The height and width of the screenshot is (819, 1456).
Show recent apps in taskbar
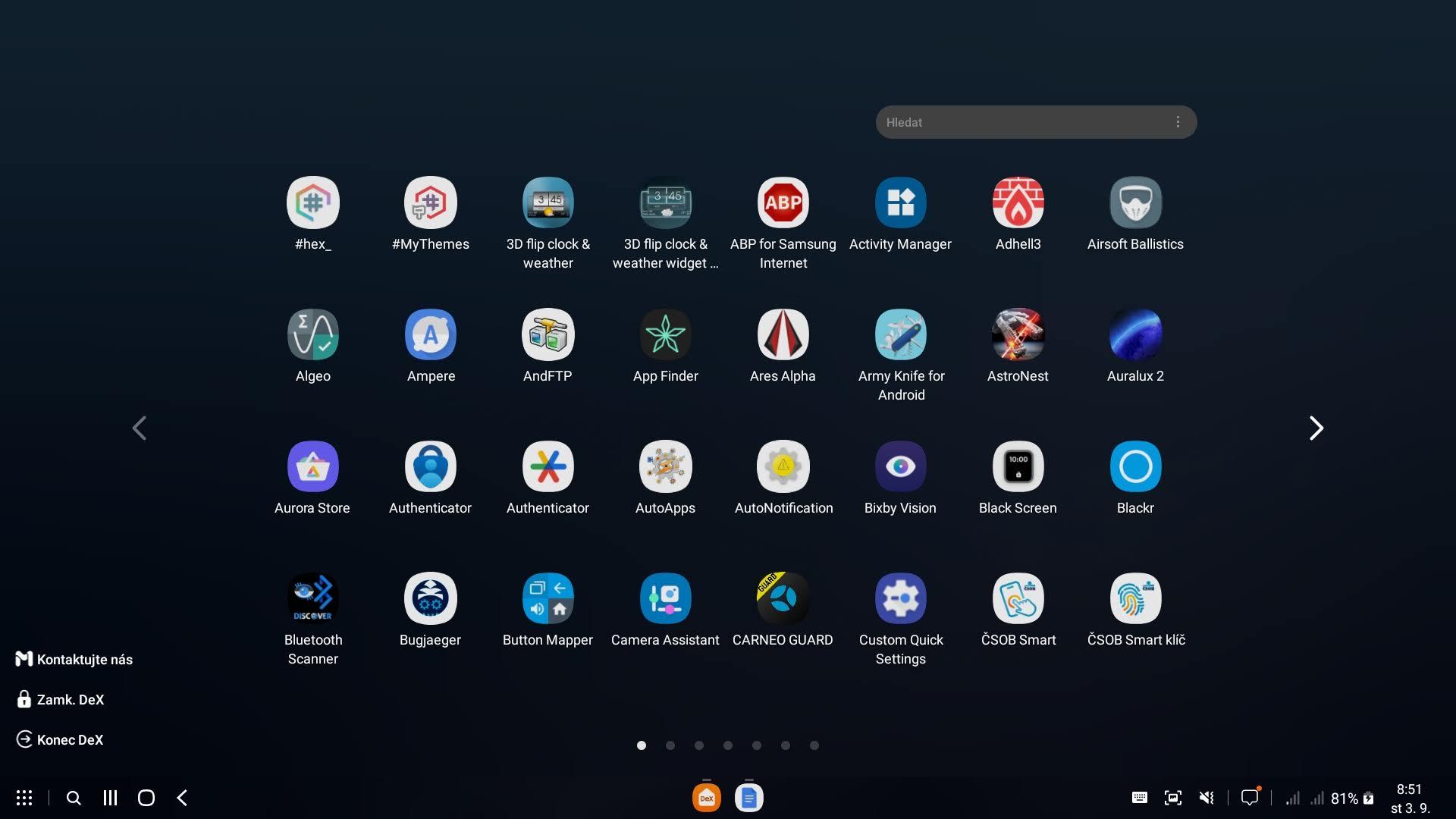110,798
